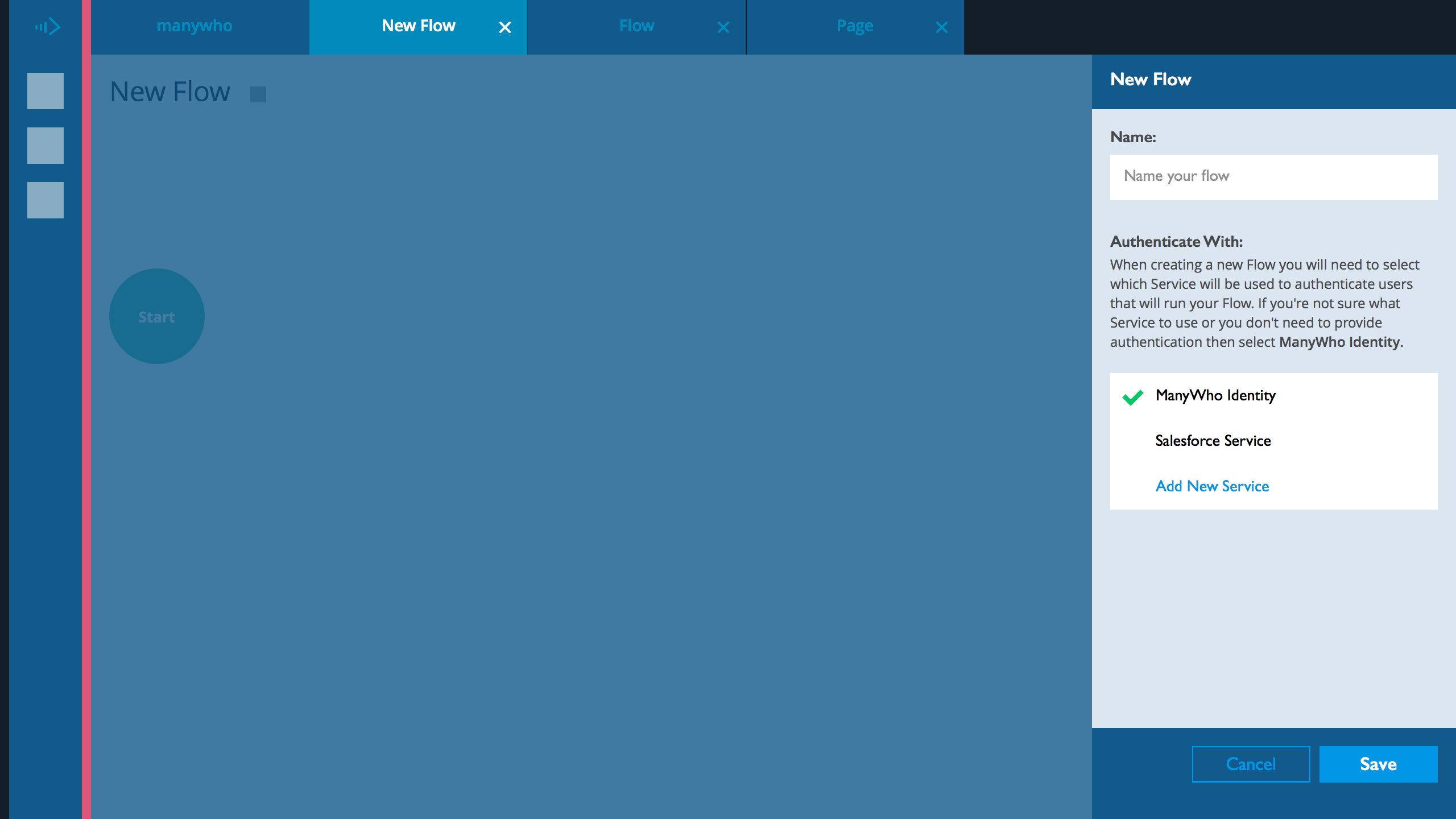This screenshot has height=819, width=1456.
Task: Select the New Flow tab
Action: coord(419,26)
